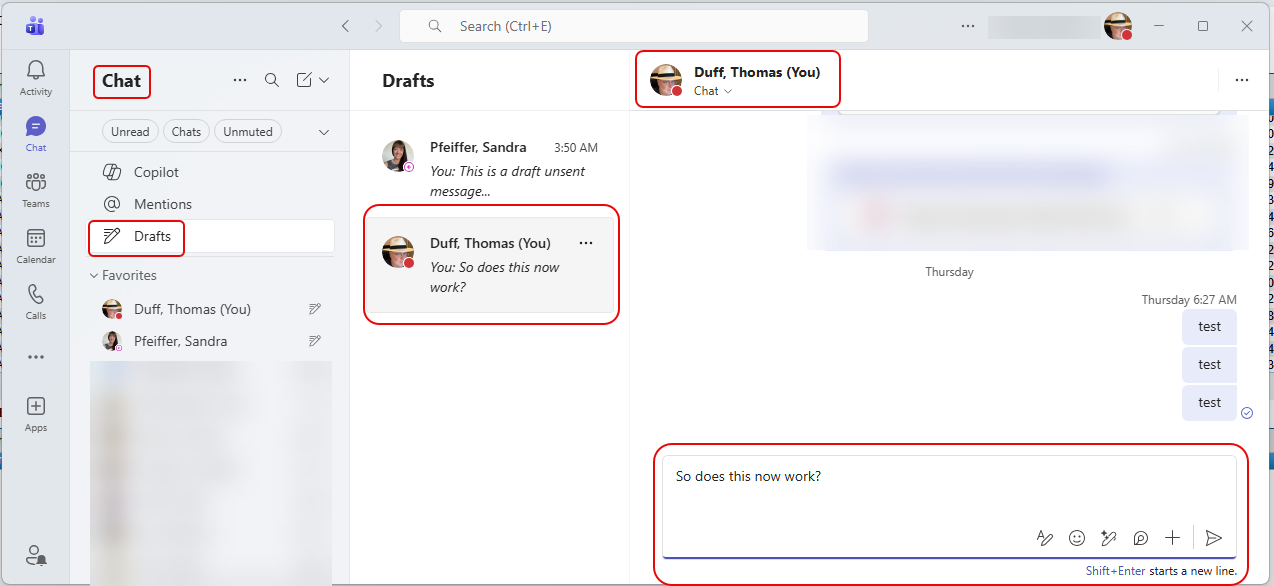Open the Calendar in left rail

click(x=36, y=245)
